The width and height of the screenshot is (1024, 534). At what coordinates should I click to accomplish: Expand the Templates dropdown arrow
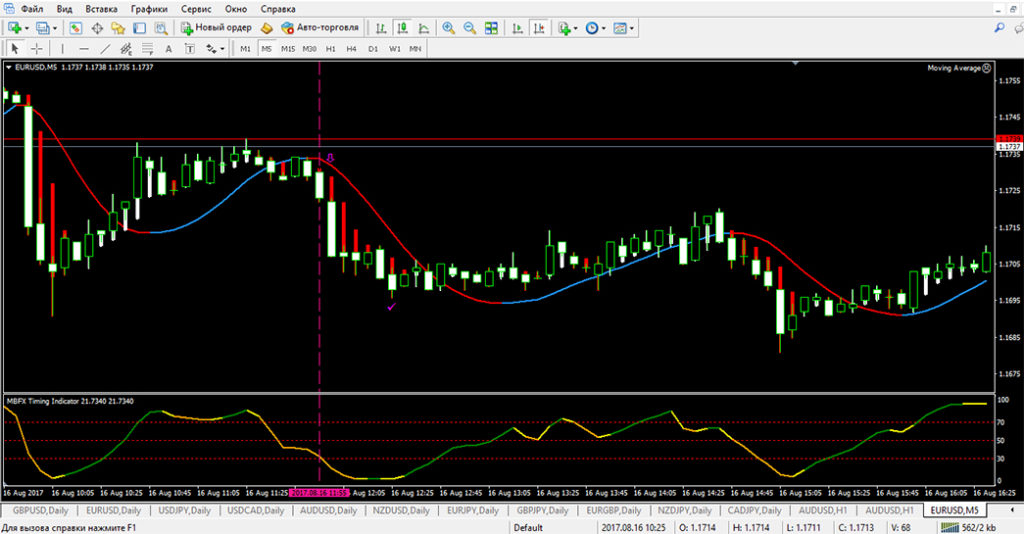coord(632,29)
